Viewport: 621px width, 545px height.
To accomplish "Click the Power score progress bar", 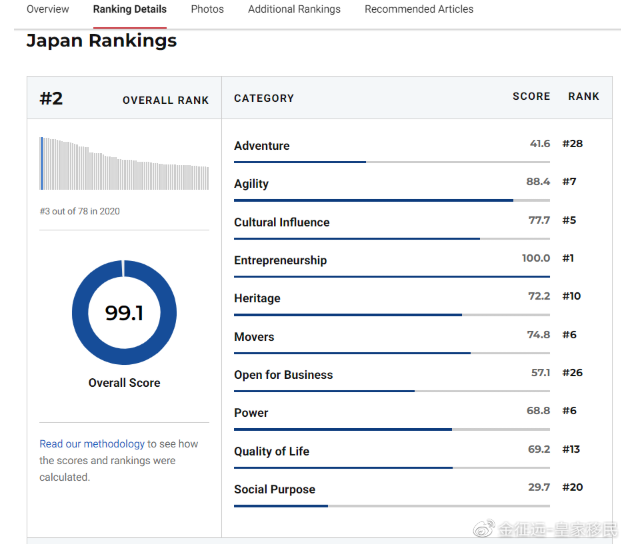I will coord(392,429).
